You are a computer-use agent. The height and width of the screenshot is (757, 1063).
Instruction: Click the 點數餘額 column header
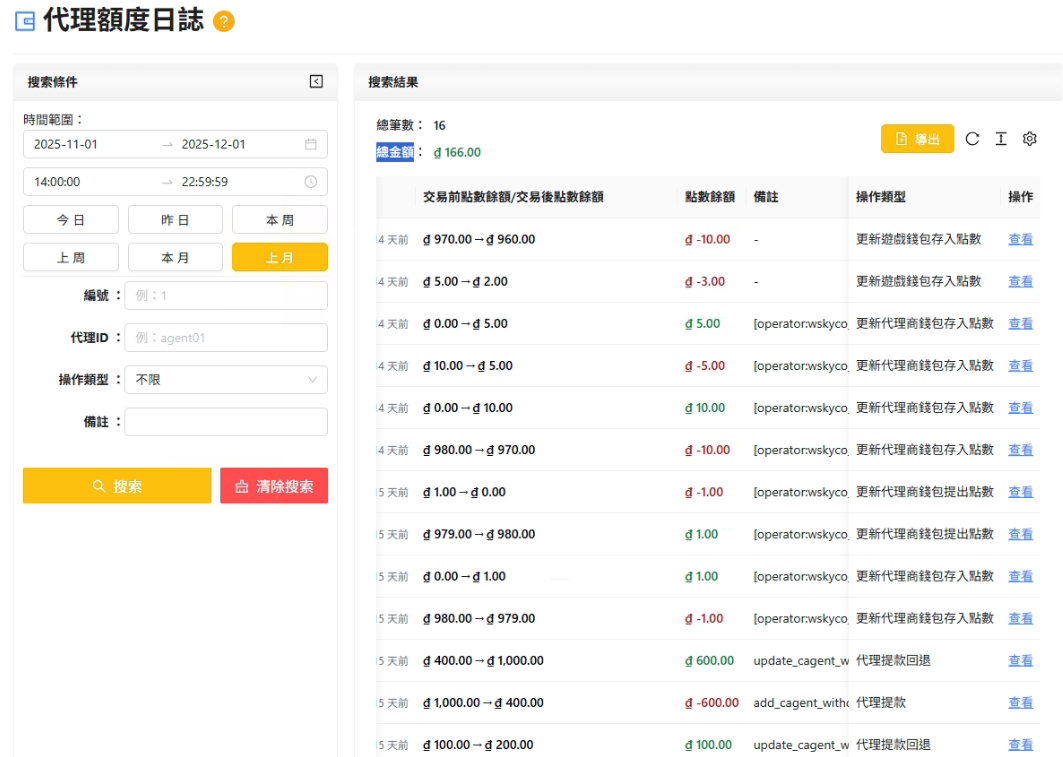coord(710,198)
